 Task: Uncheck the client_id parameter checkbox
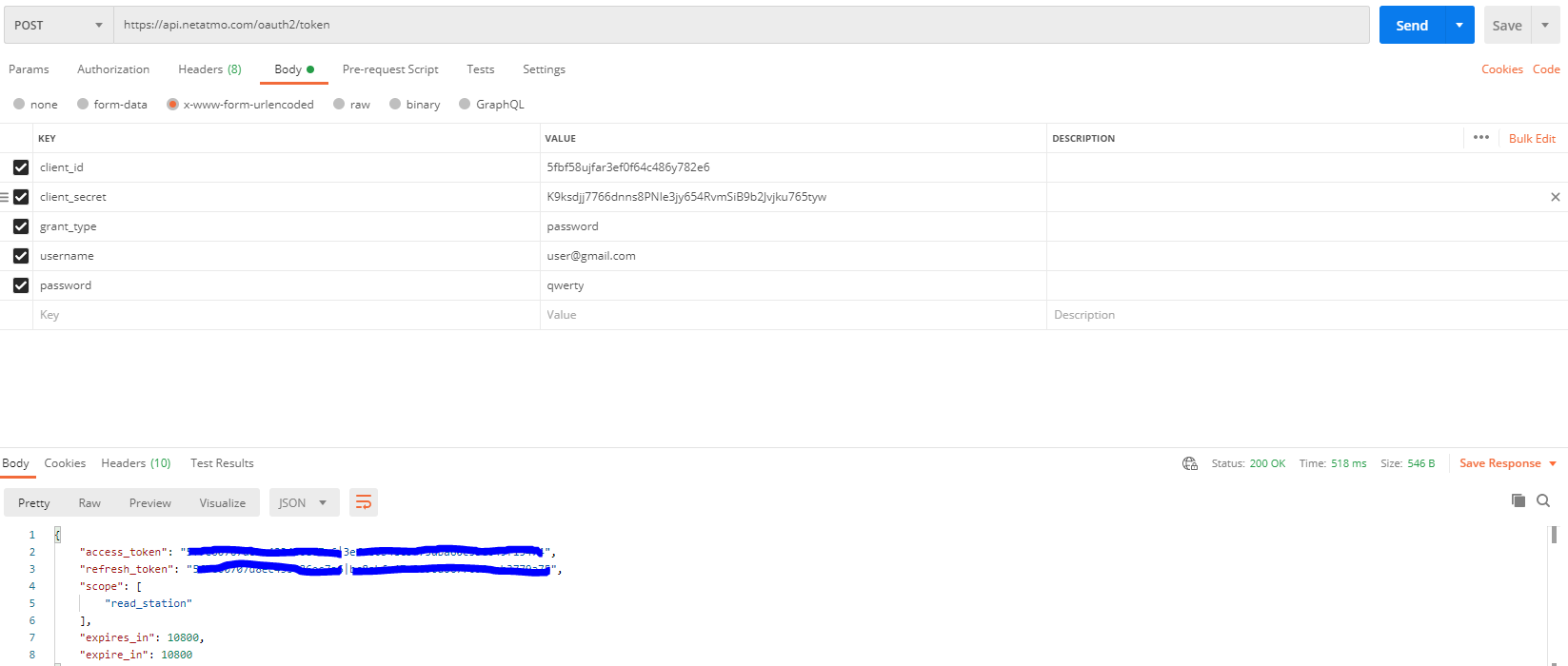point(21,167)
